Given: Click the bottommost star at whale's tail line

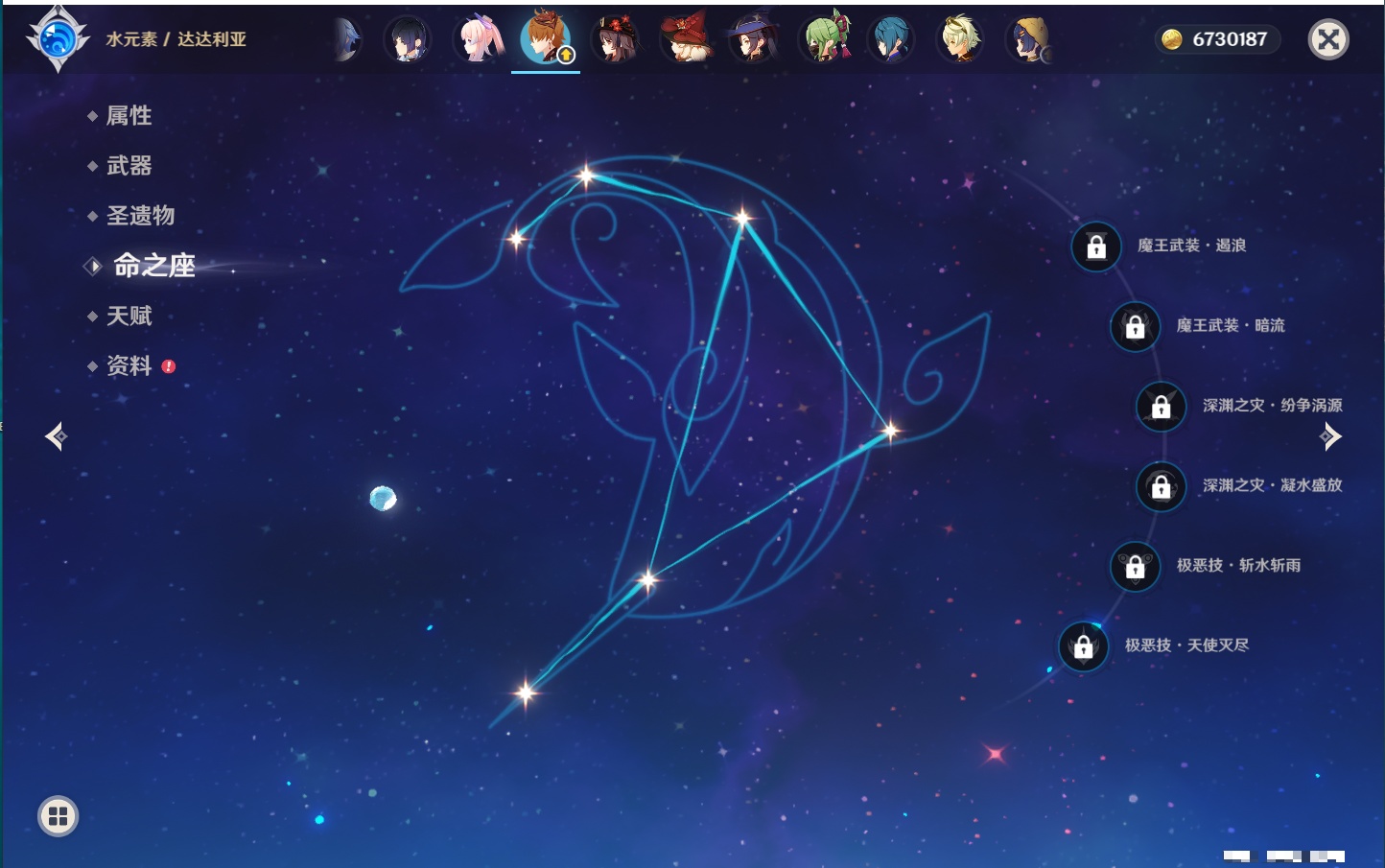Looking at the screenshot, I should [x=525, y=692].
